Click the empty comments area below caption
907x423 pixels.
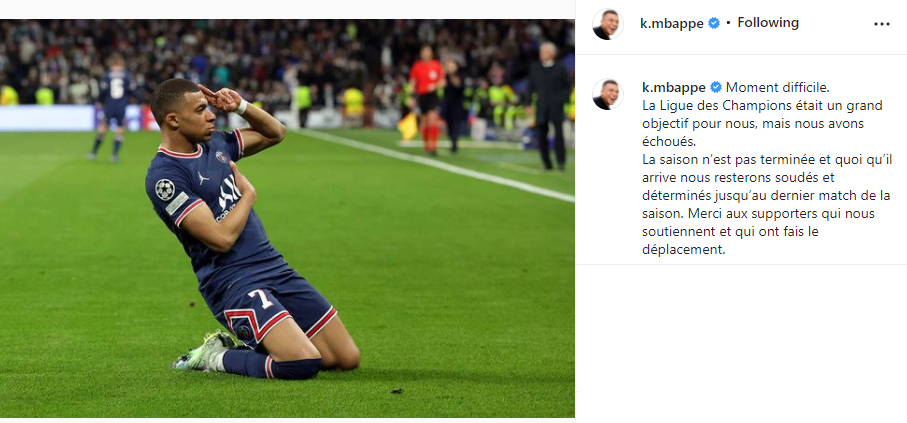741,341
